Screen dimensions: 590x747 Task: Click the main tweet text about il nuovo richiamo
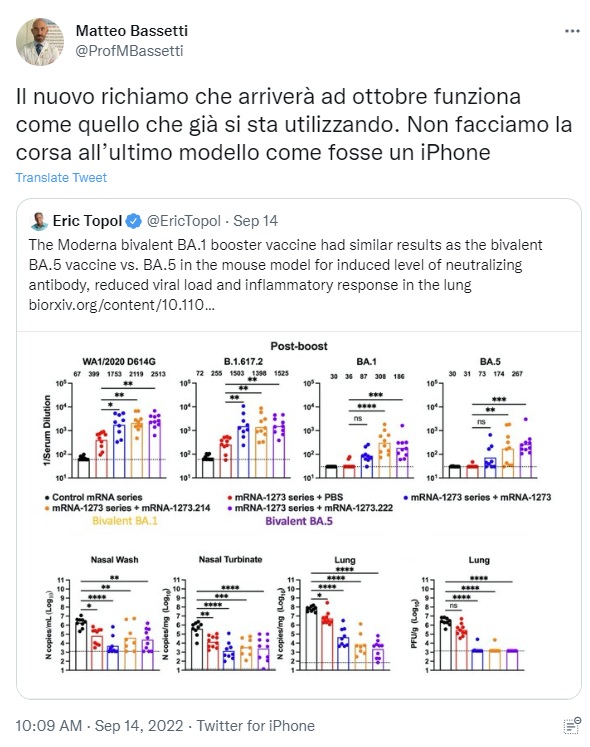294,124
